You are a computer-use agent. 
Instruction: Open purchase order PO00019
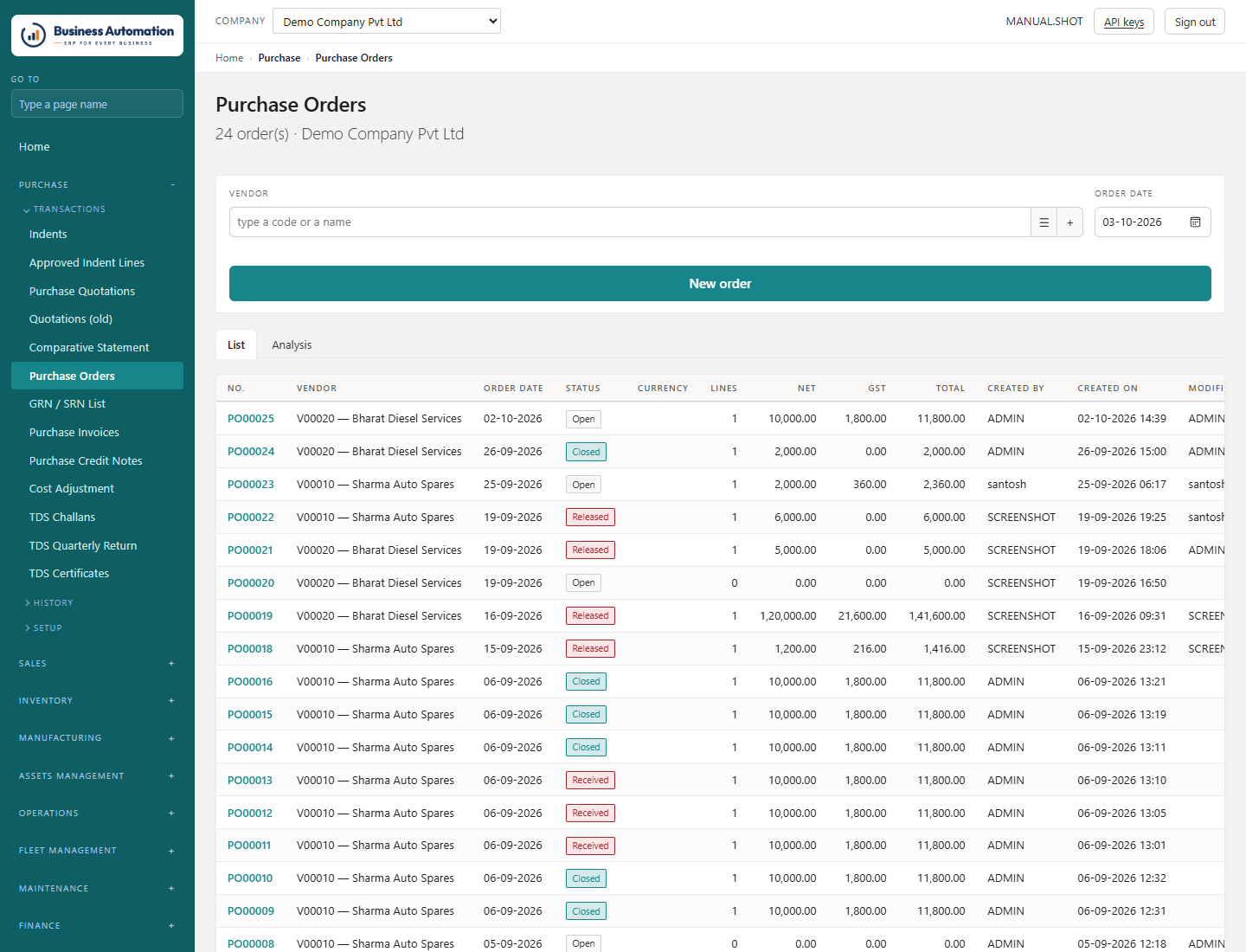(x=250, y=616)
